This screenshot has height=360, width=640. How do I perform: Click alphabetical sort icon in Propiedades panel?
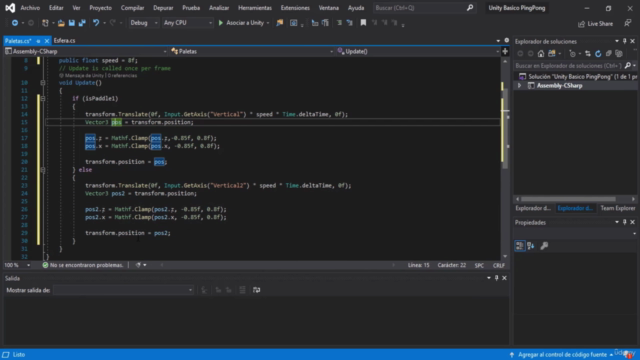point(531,246)
